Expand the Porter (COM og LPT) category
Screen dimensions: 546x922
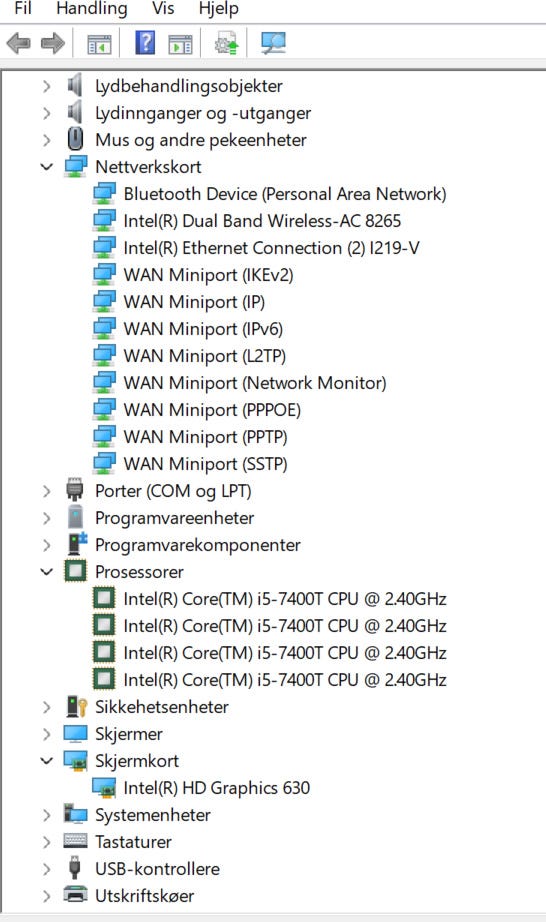(46, 491)
